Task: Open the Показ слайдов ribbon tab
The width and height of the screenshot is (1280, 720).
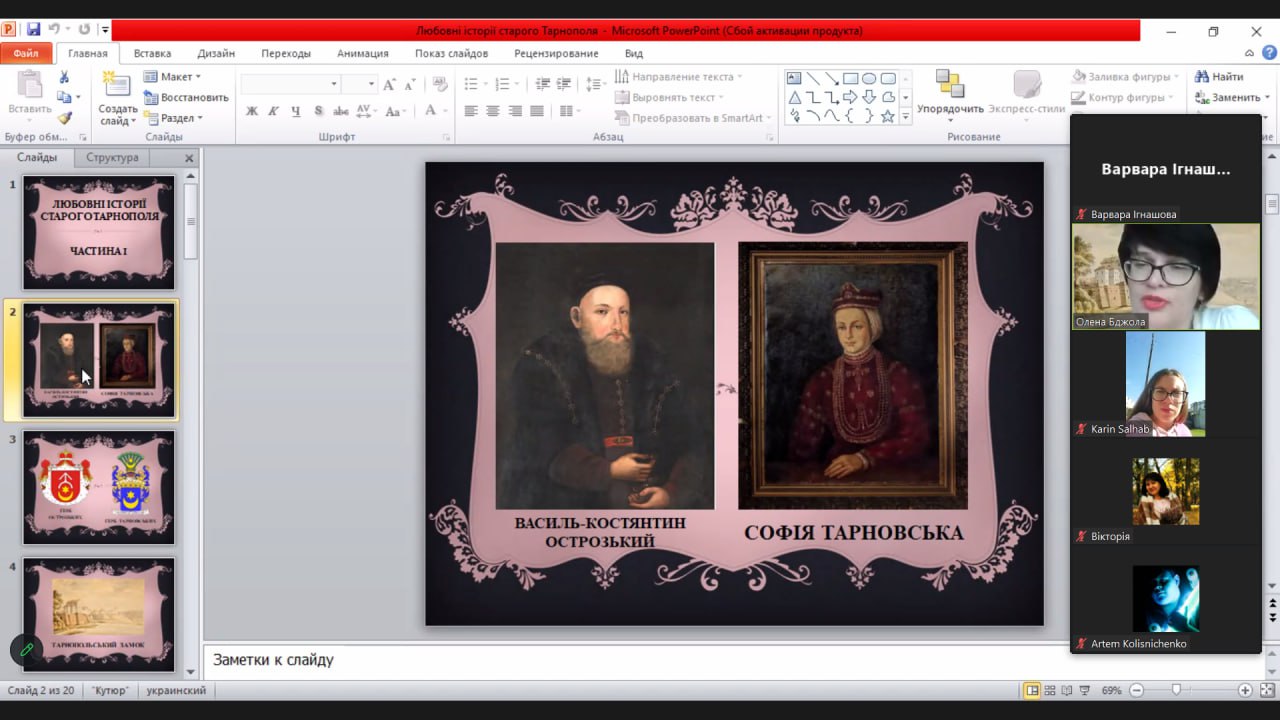Action: click(x=452, y=54)
